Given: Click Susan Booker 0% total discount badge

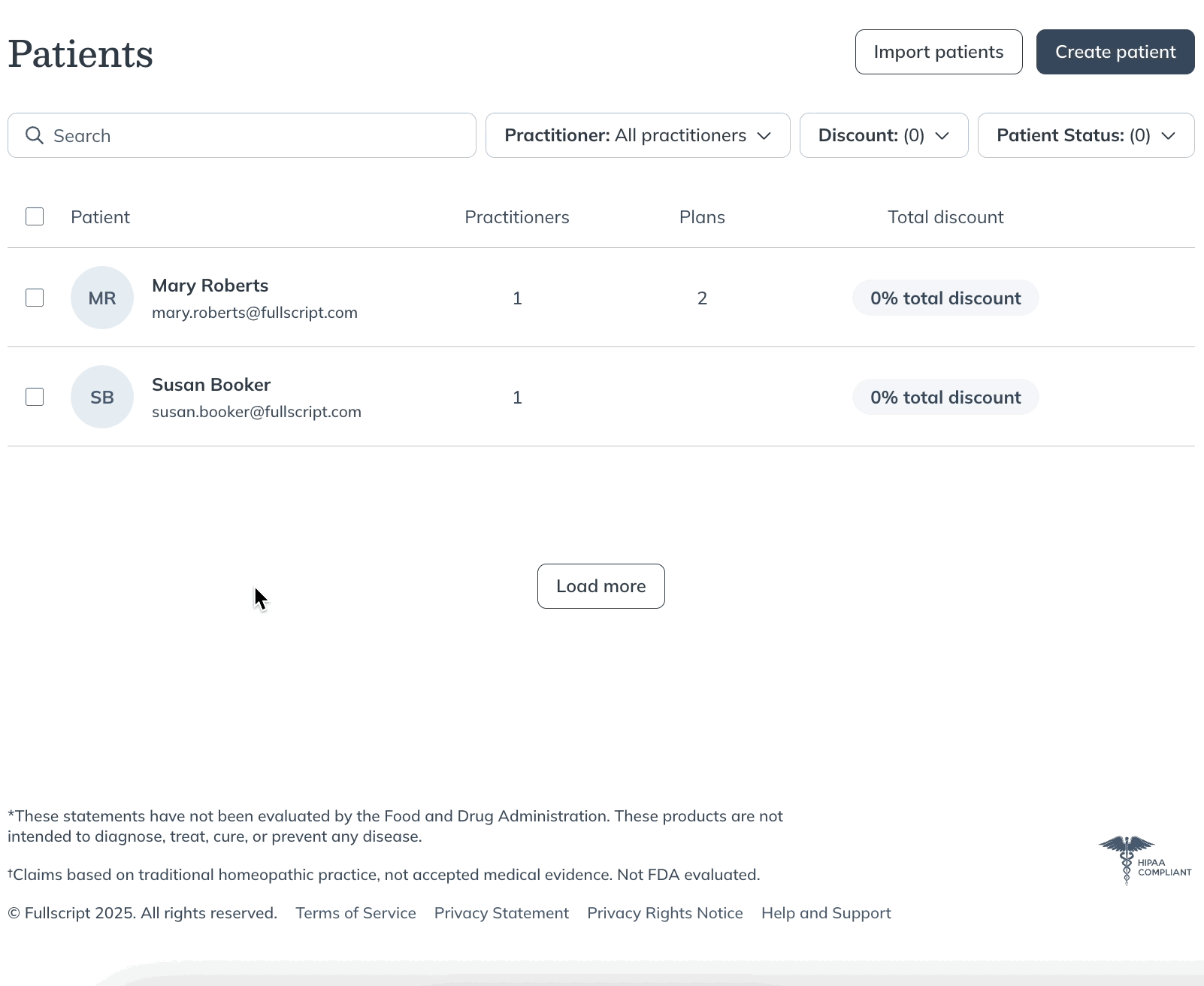Looking at the screenshot, I should coord(945,398).
